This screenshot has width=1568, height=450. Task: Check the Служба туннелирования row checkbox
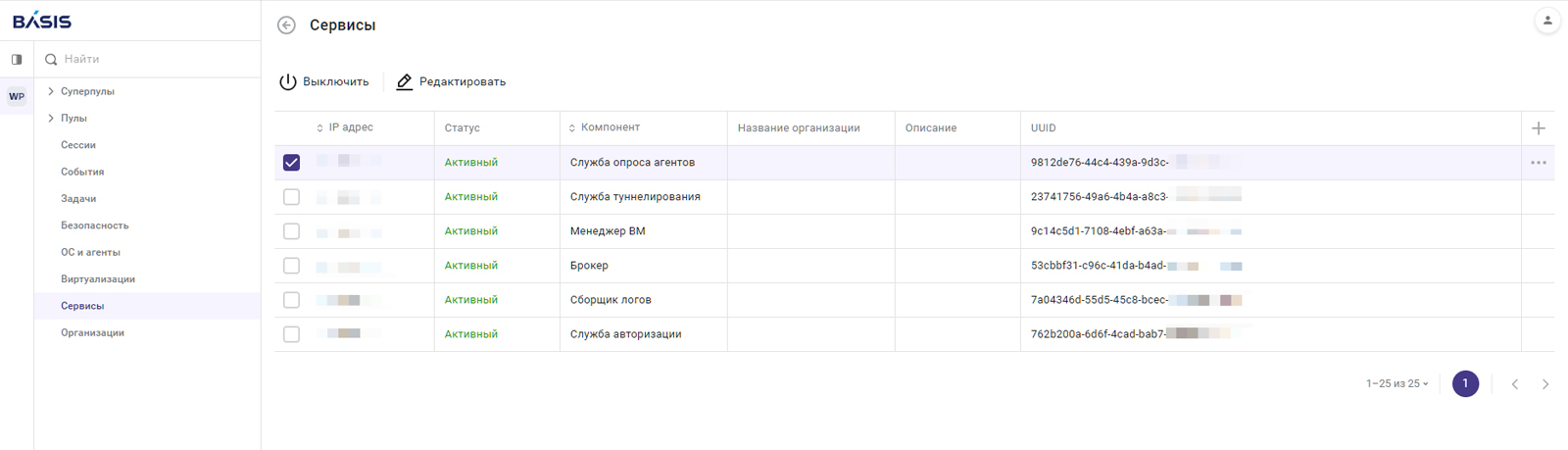click(291, 197)
